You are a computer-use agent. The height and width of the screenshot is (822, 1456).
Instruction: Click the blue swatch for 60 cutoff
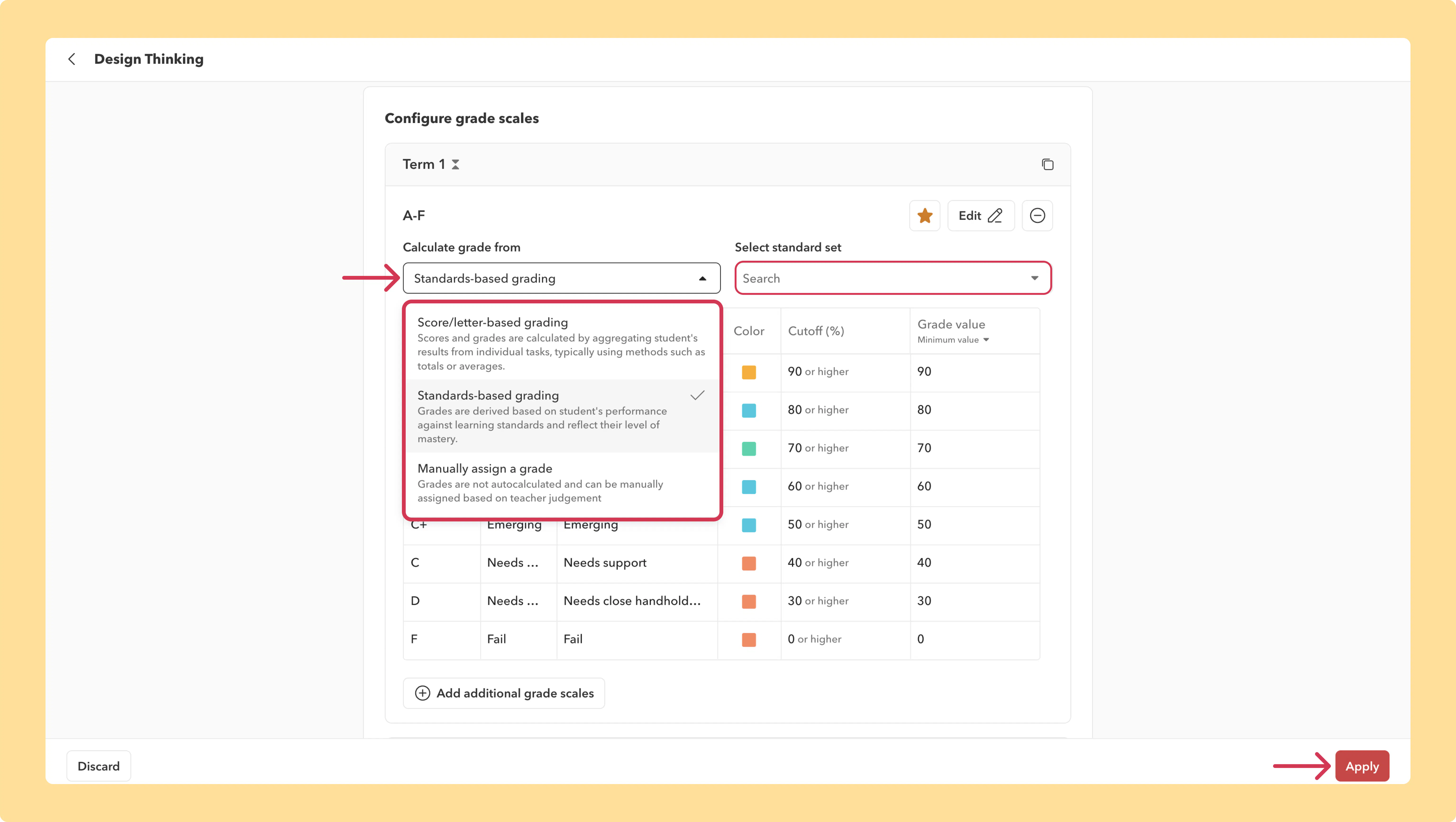tap(749, 487)
